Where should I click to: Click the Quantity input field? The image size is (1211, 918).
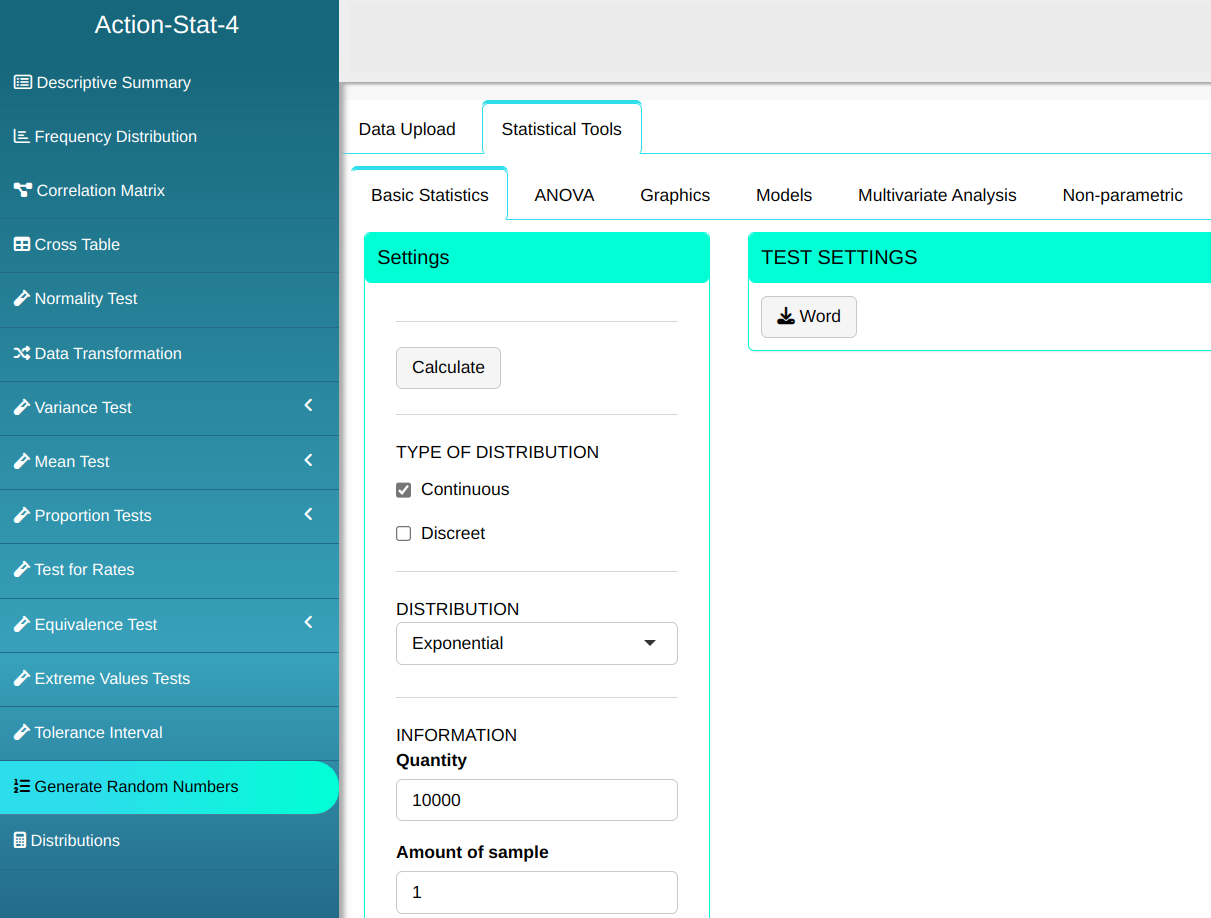click(x=537, y=800)
